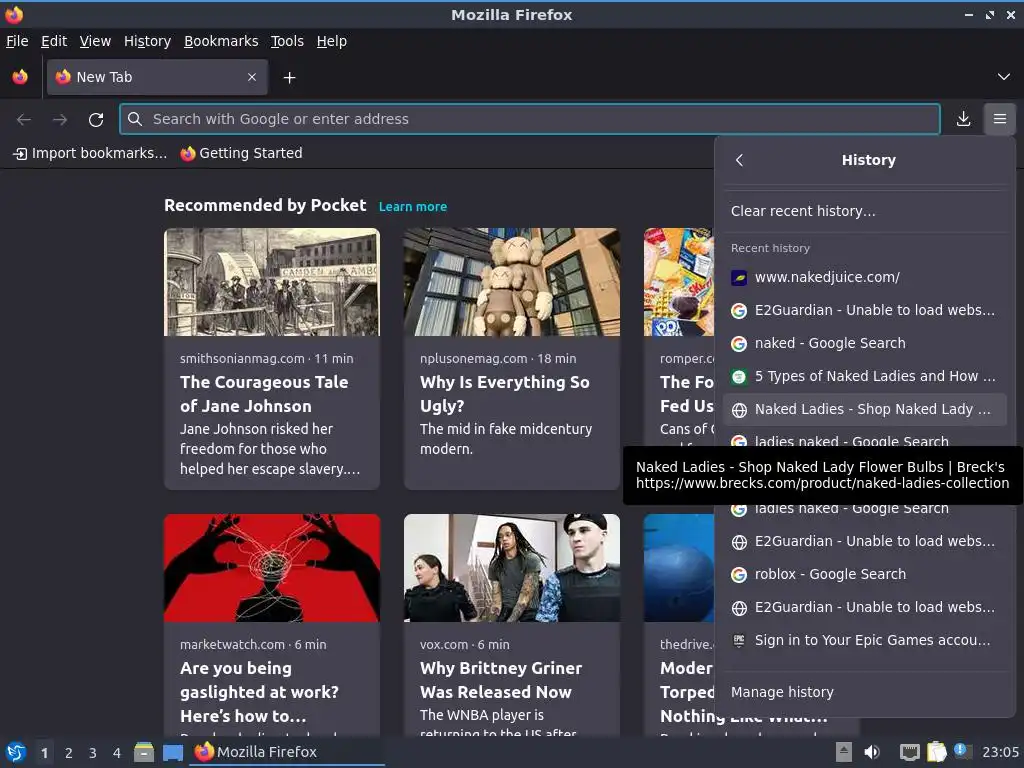Screen dimensions: 1024x768
Task: Select the New Tab tab
Action: (157, 77)
